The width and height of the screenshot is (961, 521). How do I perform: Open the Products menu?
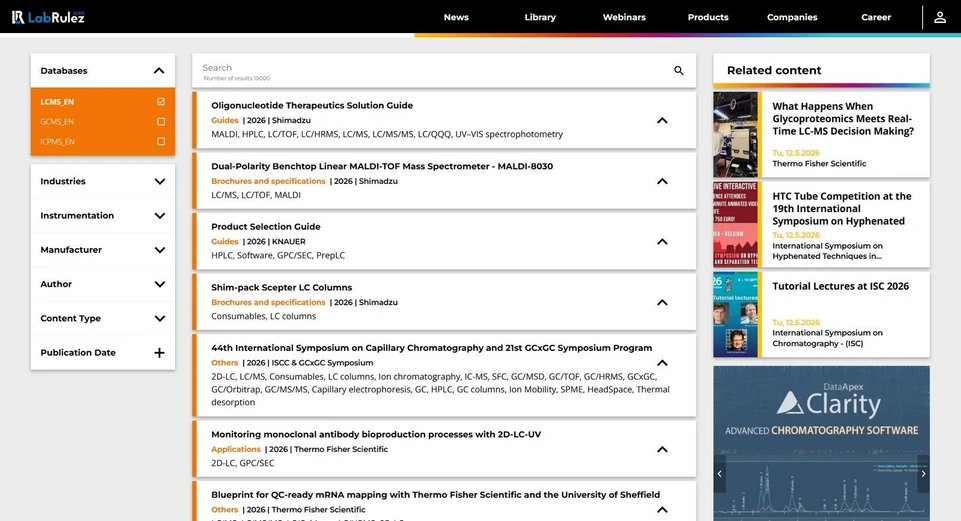point(708,17)
